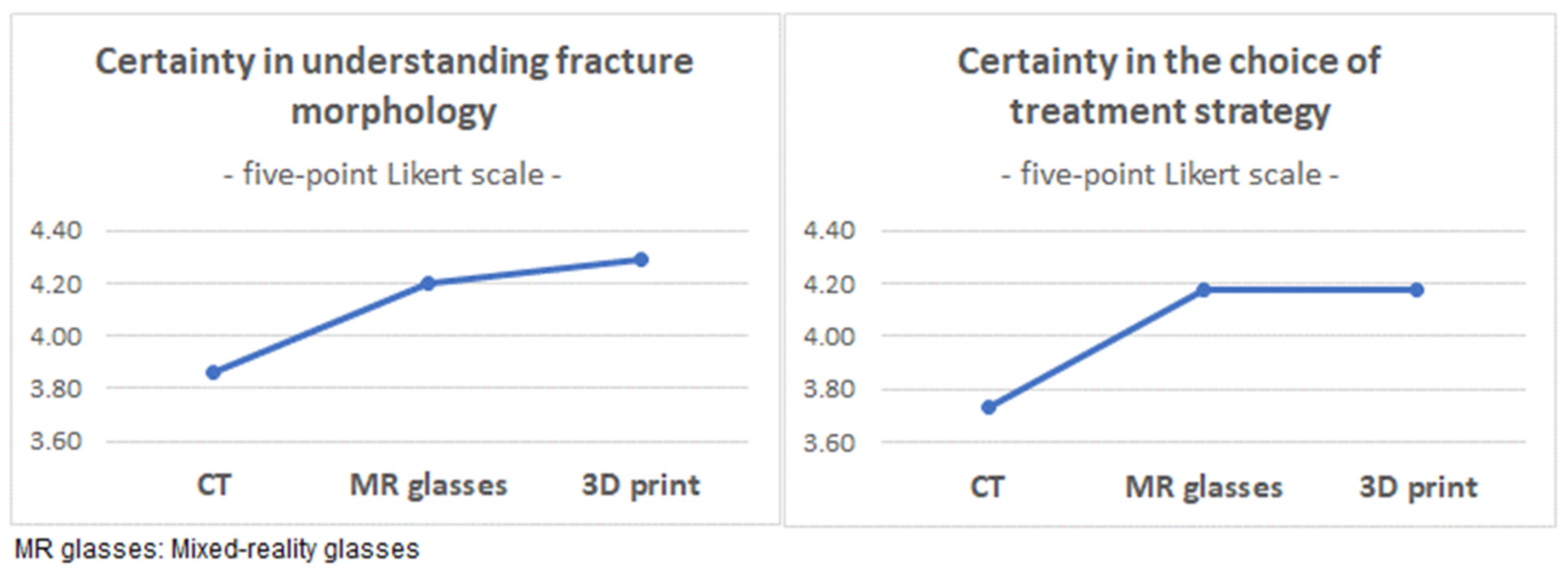Click the CT axis label in fracture morphology chart
The width and height of the screenshot is (1568, 573).
point(214,485)
